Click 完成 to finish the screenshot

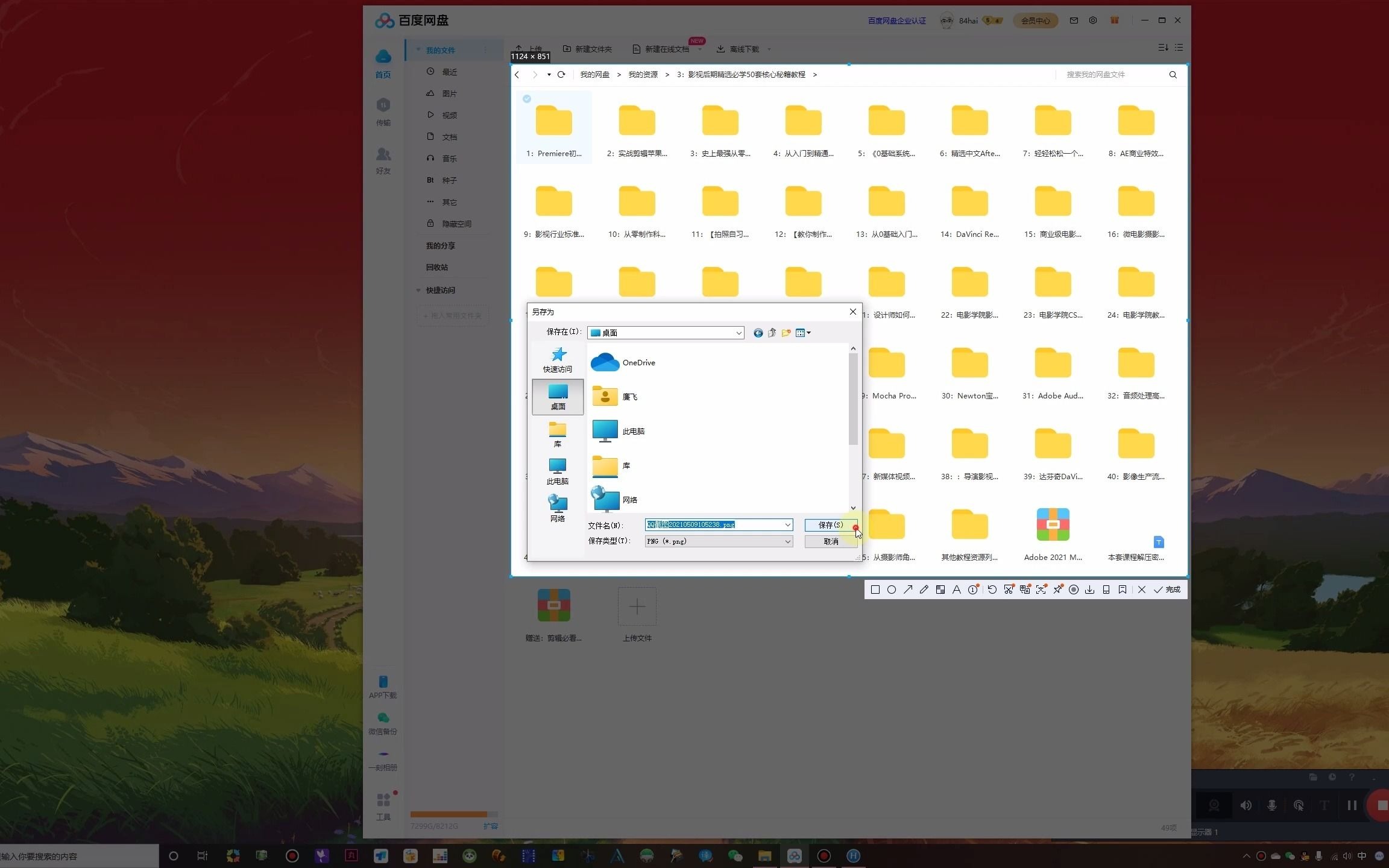[1167, 590]
